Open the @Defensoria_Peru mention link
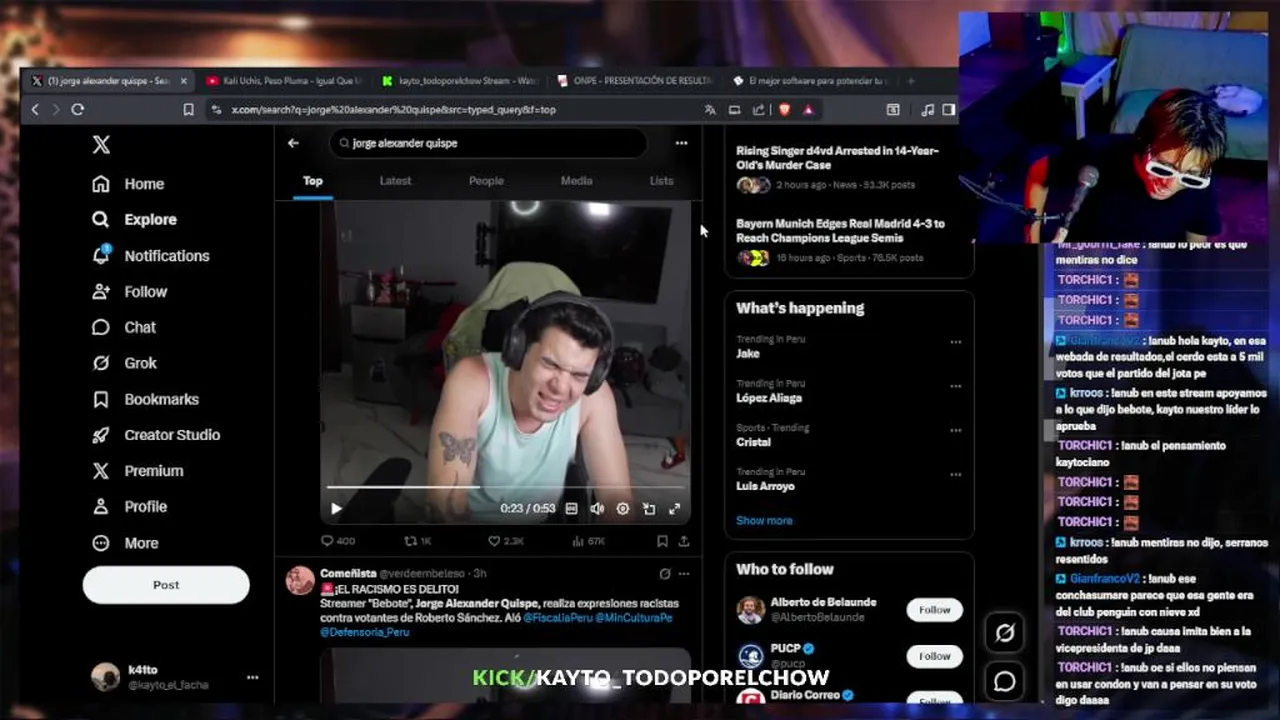Image resolution: width=1280 pixels, height=720 pixels. 364,632
